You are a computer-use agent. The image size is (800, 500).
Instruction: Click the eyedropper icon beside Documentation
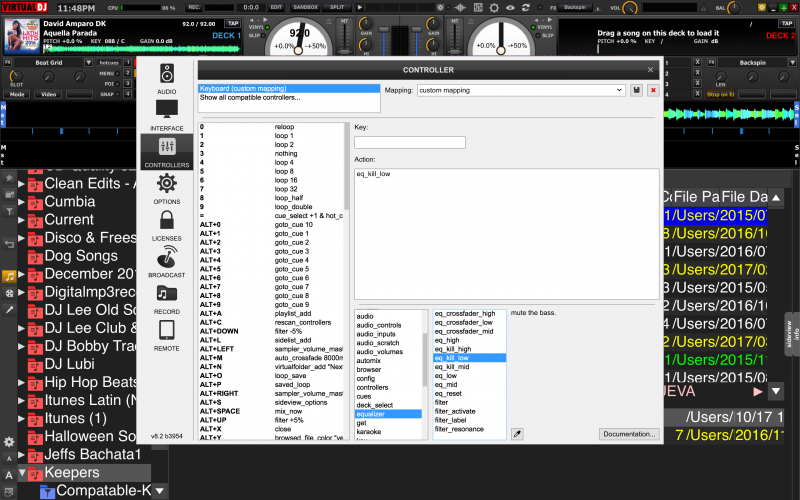click(x=517, y=434)
